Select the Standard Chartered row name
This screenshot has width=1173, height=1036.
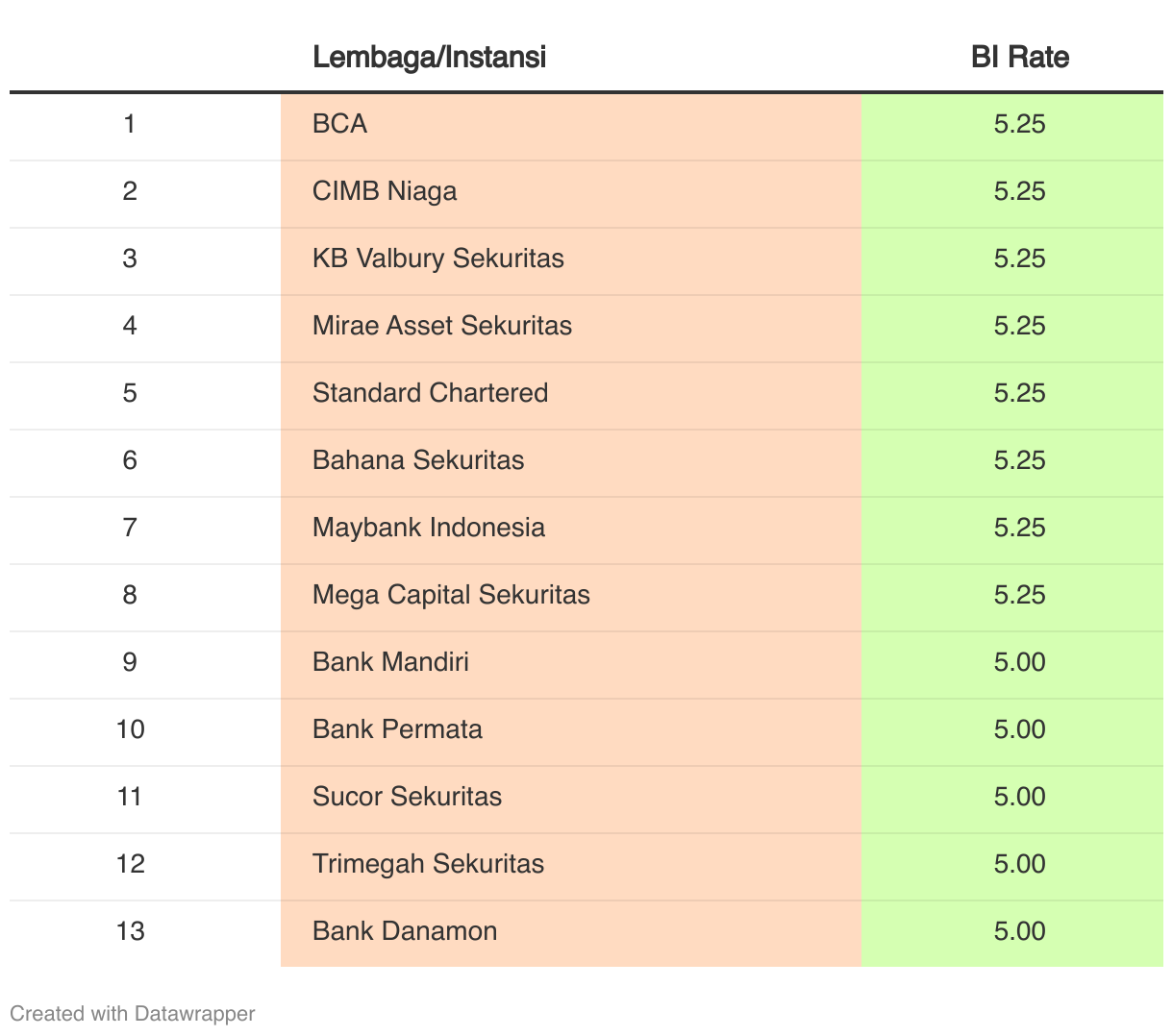tap(430, 393)
